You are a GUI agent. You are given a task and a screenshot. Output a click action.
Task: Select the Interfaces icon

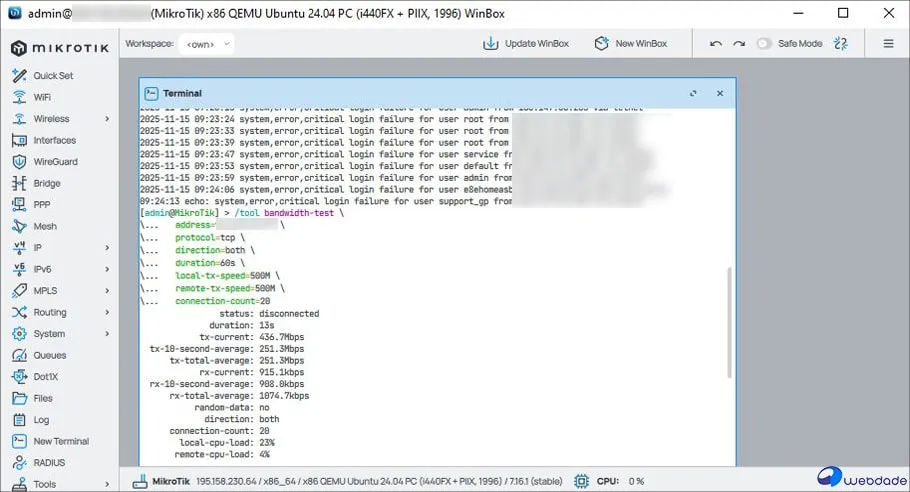18,140
